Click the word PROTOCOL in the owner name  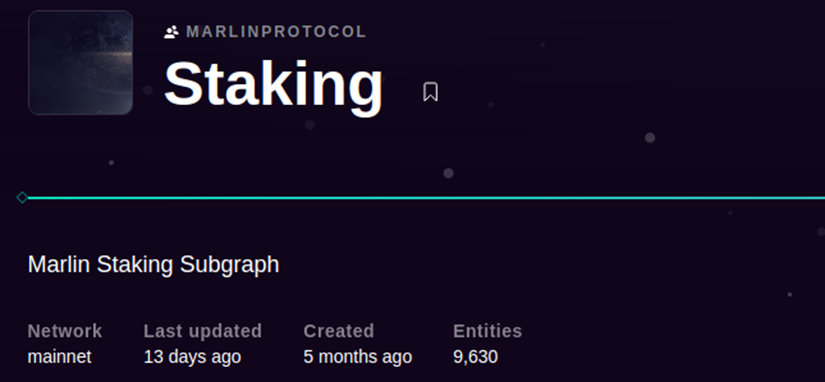pos(314,32)
